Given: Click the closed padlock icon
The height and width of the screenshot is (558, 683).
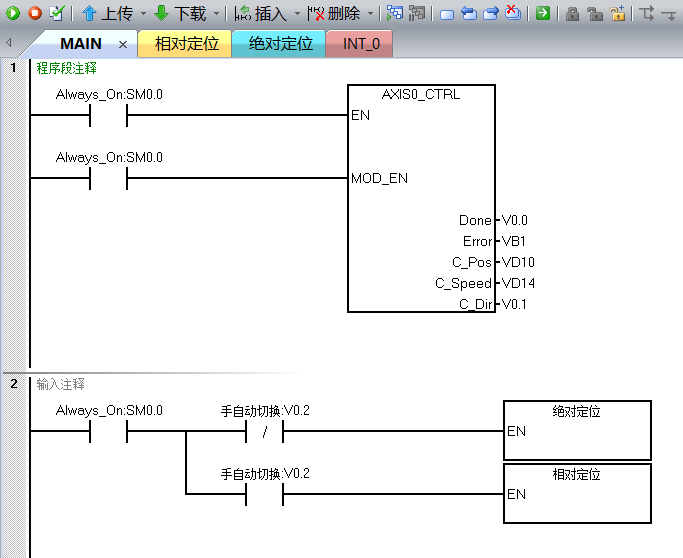Looking at the screenshot, I should click(x=572, y=14).
